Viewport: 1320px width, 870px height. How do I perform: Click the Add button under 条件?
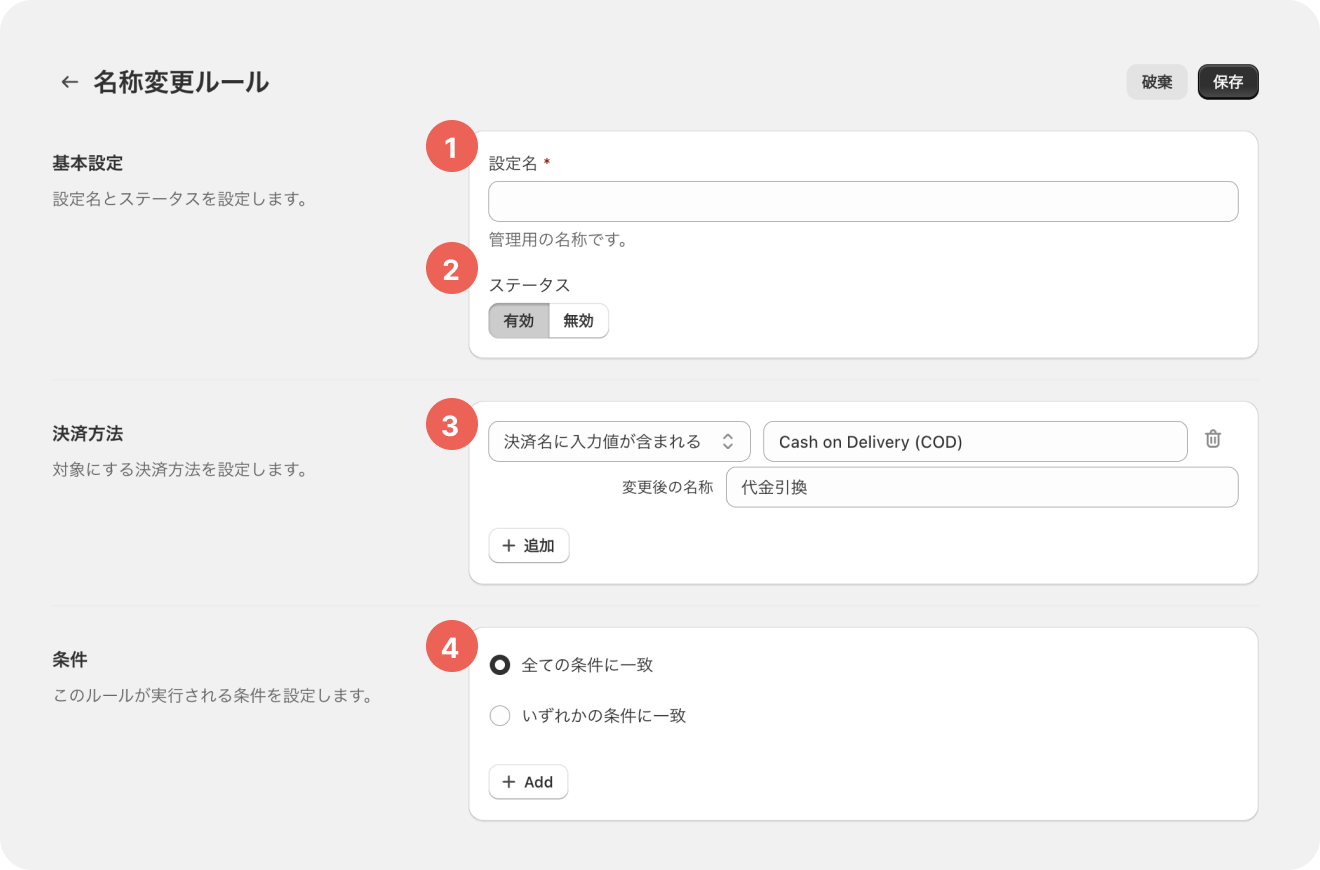click(528, 782)
